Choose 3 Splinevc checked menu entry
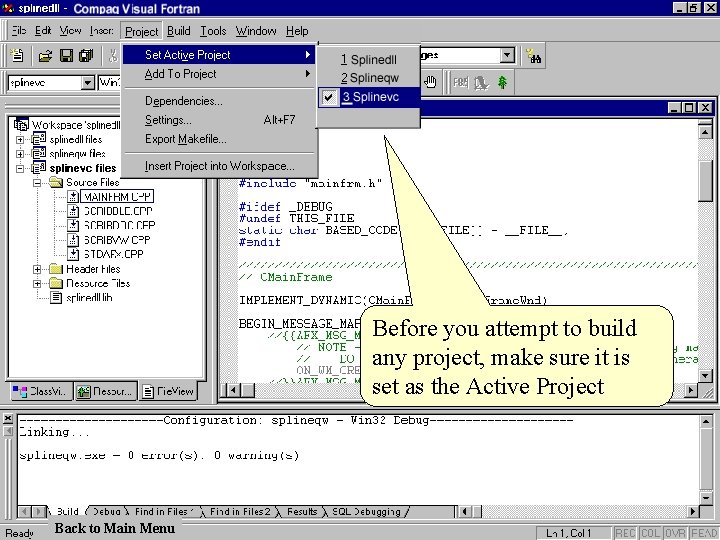Viewport: 720px width, 540px height. (369, 97)
